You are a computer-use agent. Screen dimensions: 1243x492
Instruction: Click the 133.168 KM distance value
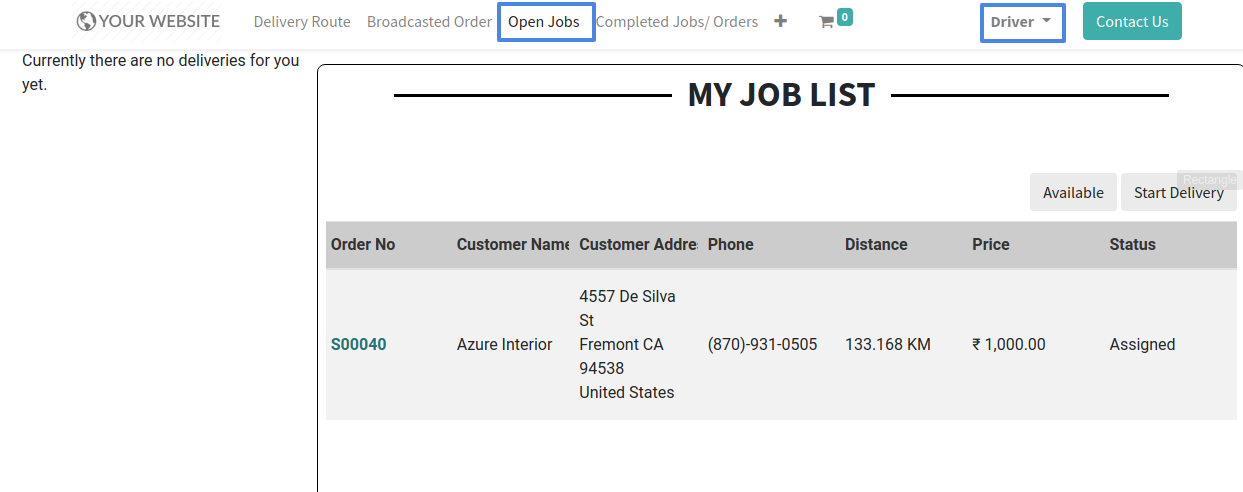point(888,344)
